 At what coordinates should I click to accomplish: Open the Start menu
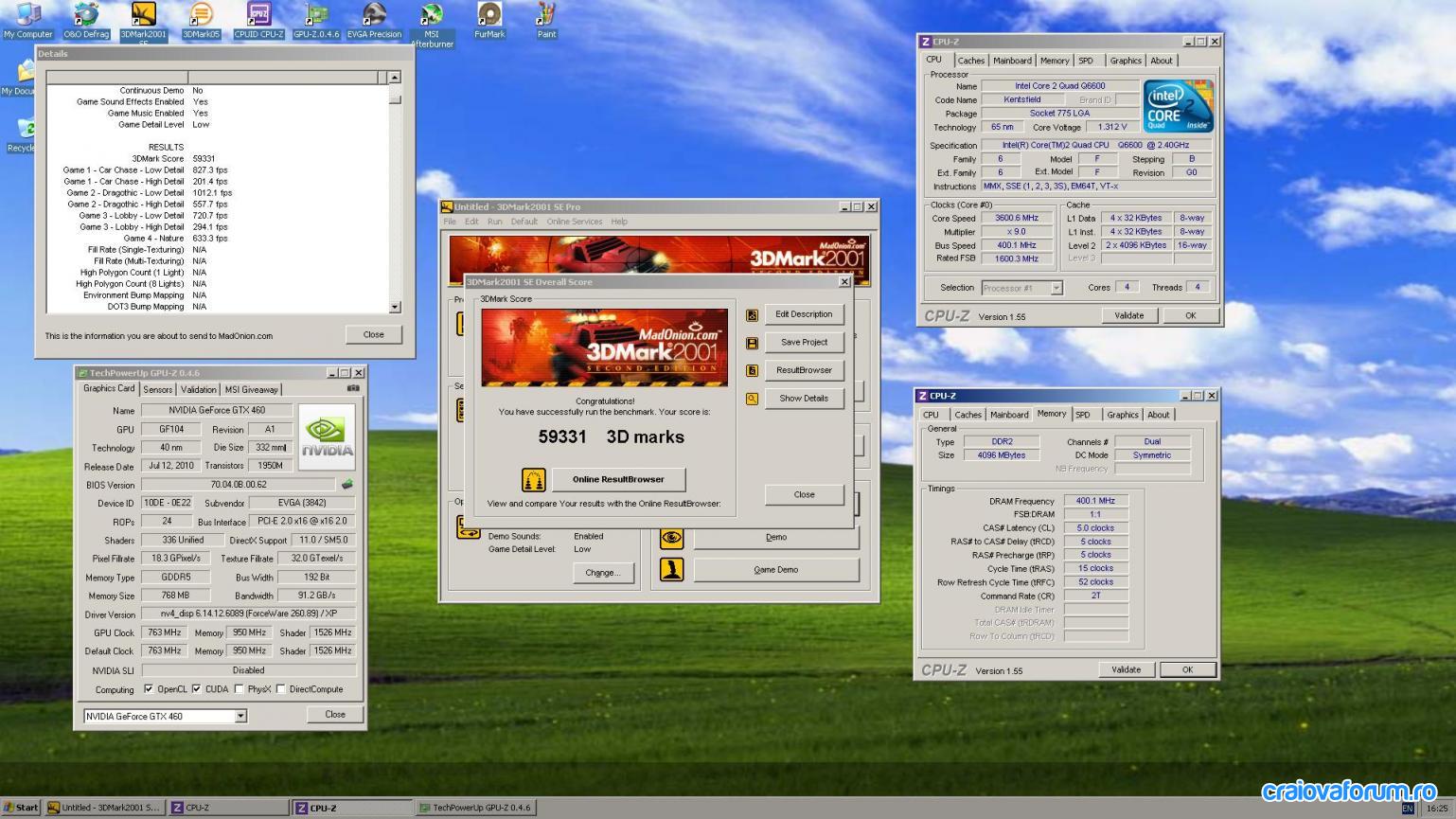point(21,809)
